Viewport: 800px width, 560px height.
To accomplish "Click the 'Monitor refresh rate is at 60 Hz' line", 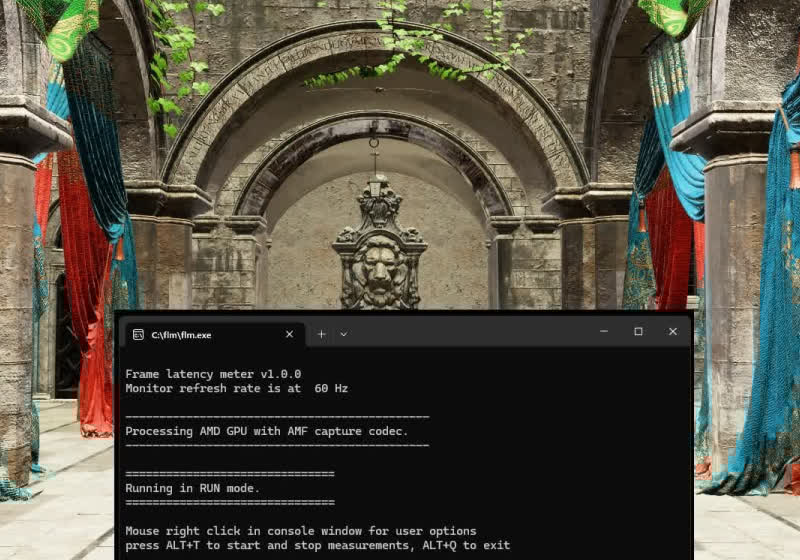I will tap(237, 388).
